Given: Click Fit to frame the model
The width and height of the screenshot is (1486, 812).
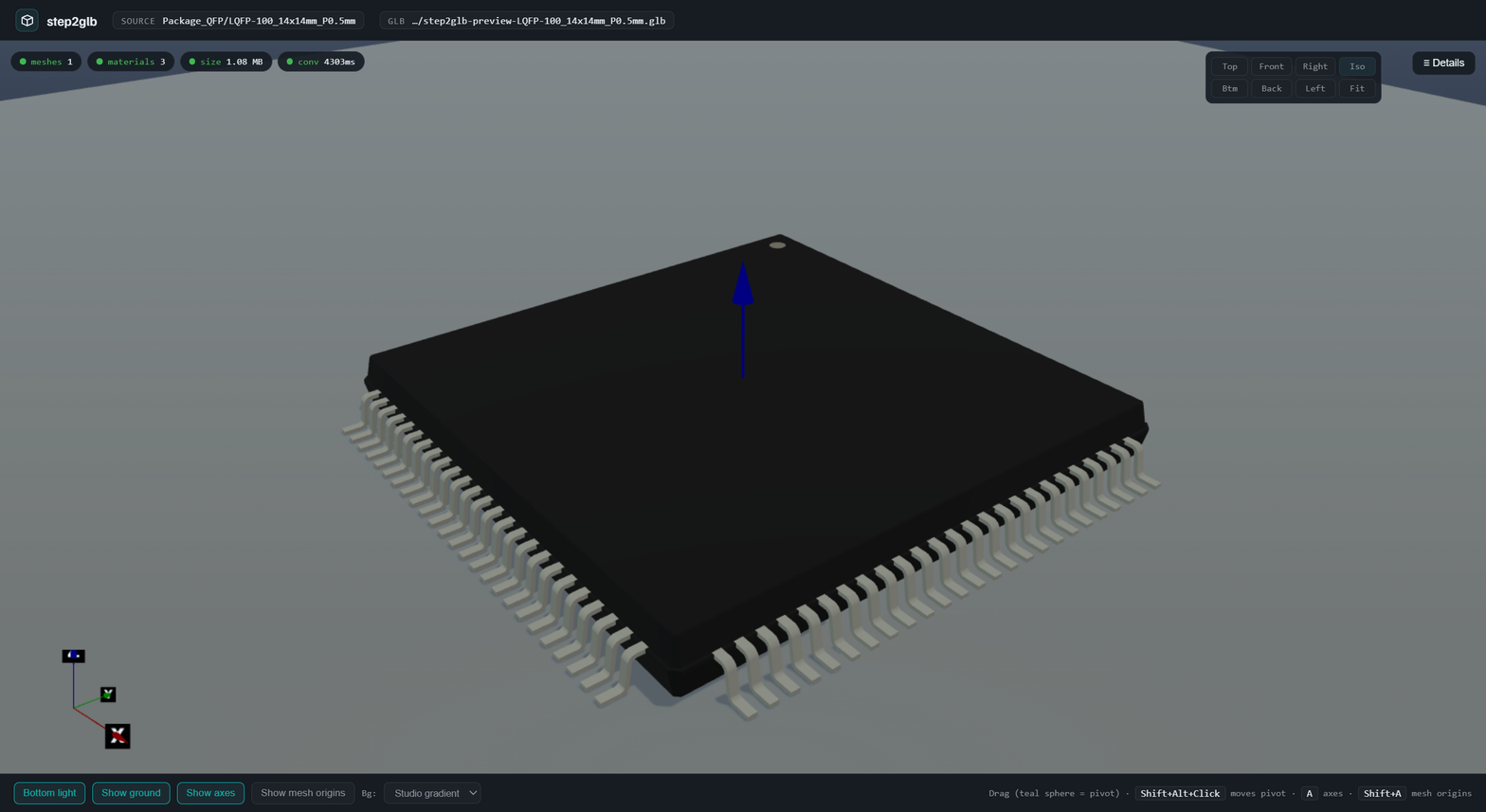Looking at the screenshot, I should coord(1357,88).
